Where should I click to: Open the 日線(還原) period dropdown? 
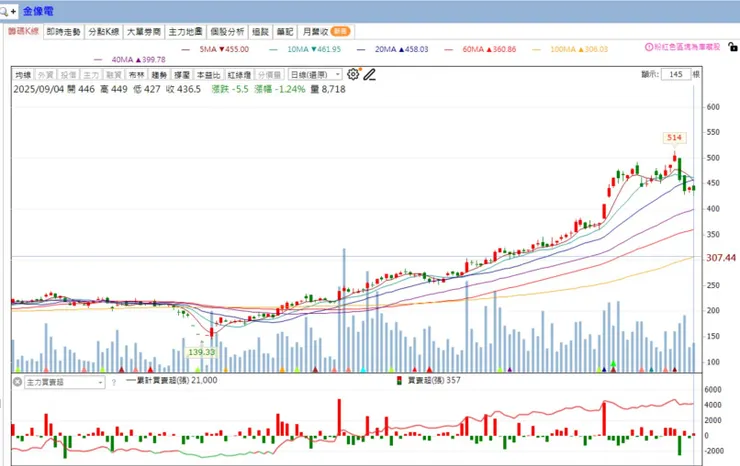click(x=315, y=75)
